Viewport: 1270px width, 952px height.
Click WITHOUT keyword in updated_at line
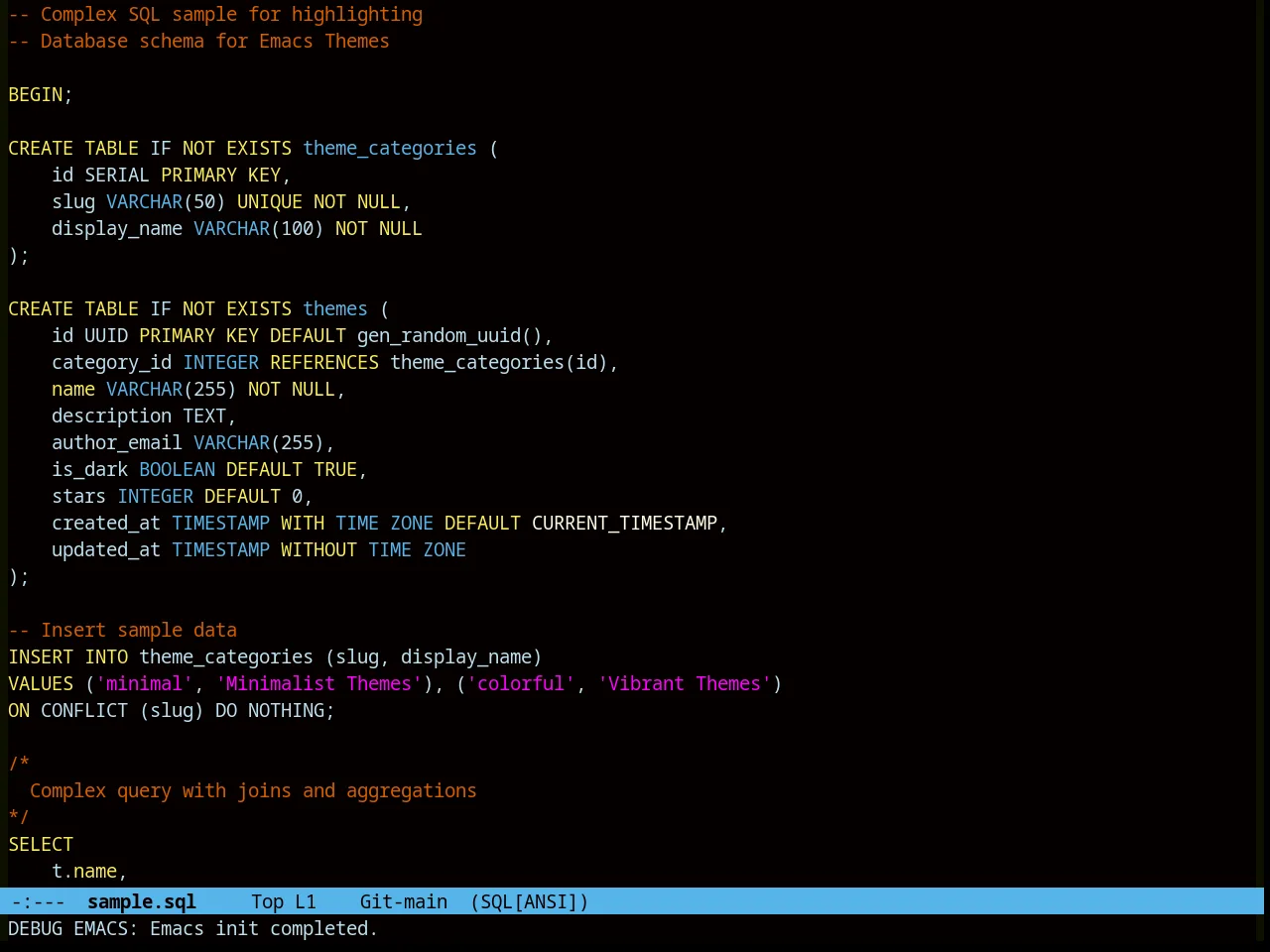(x=318, y=549)
